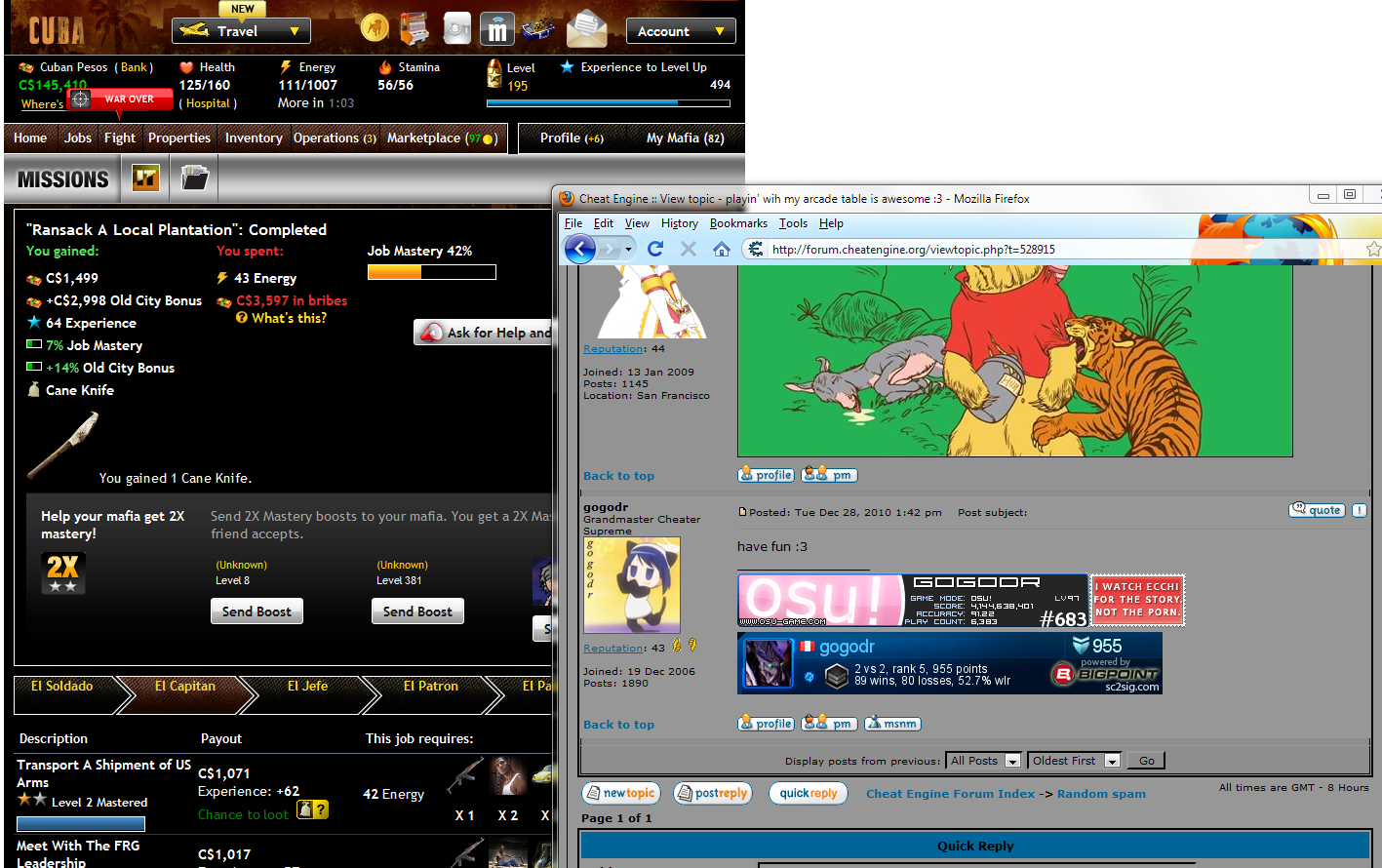Go to Firefox home page icon

pos(722,250)
